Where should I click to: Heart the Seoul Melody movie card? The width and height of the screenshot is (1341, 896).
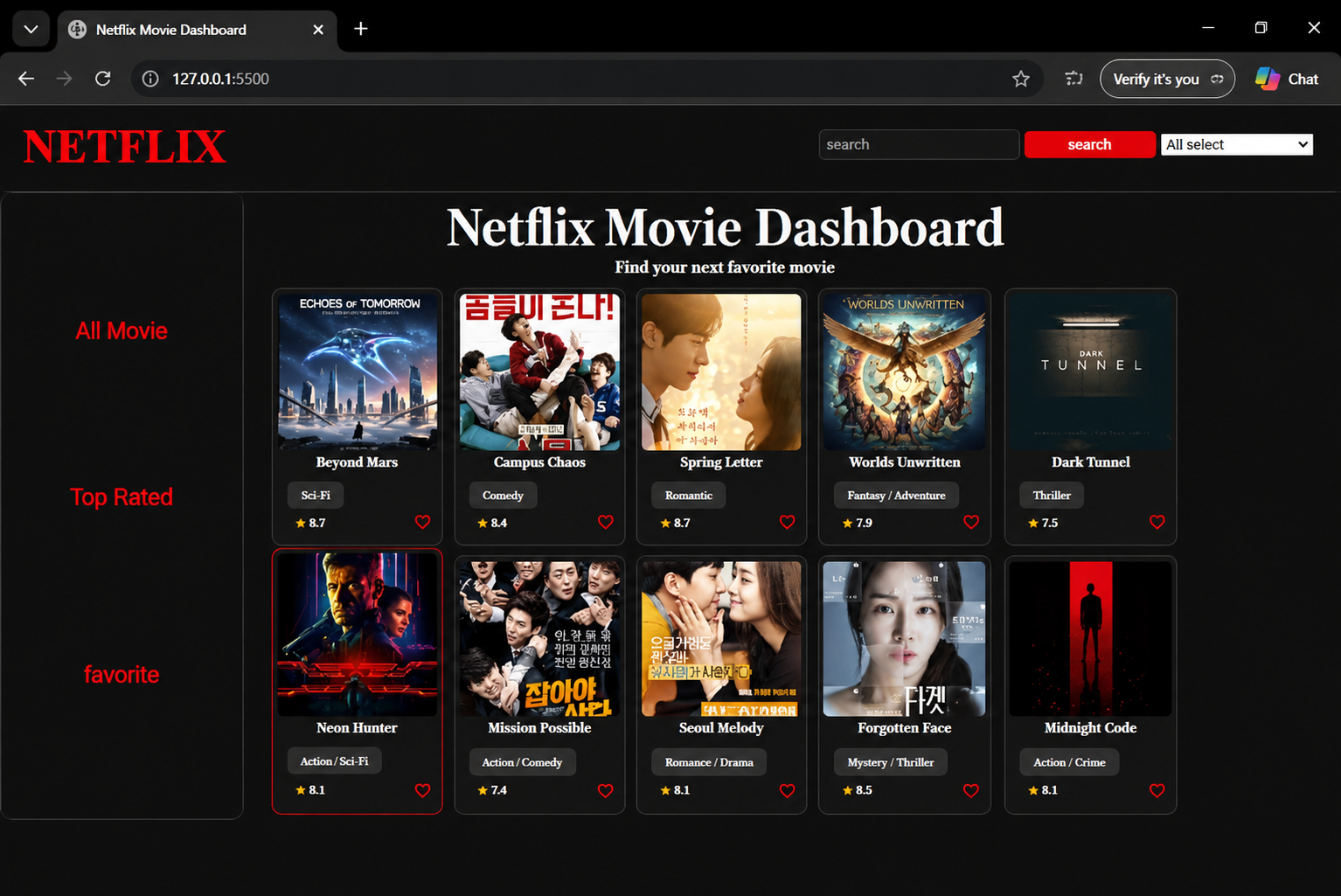pos(787,790)
